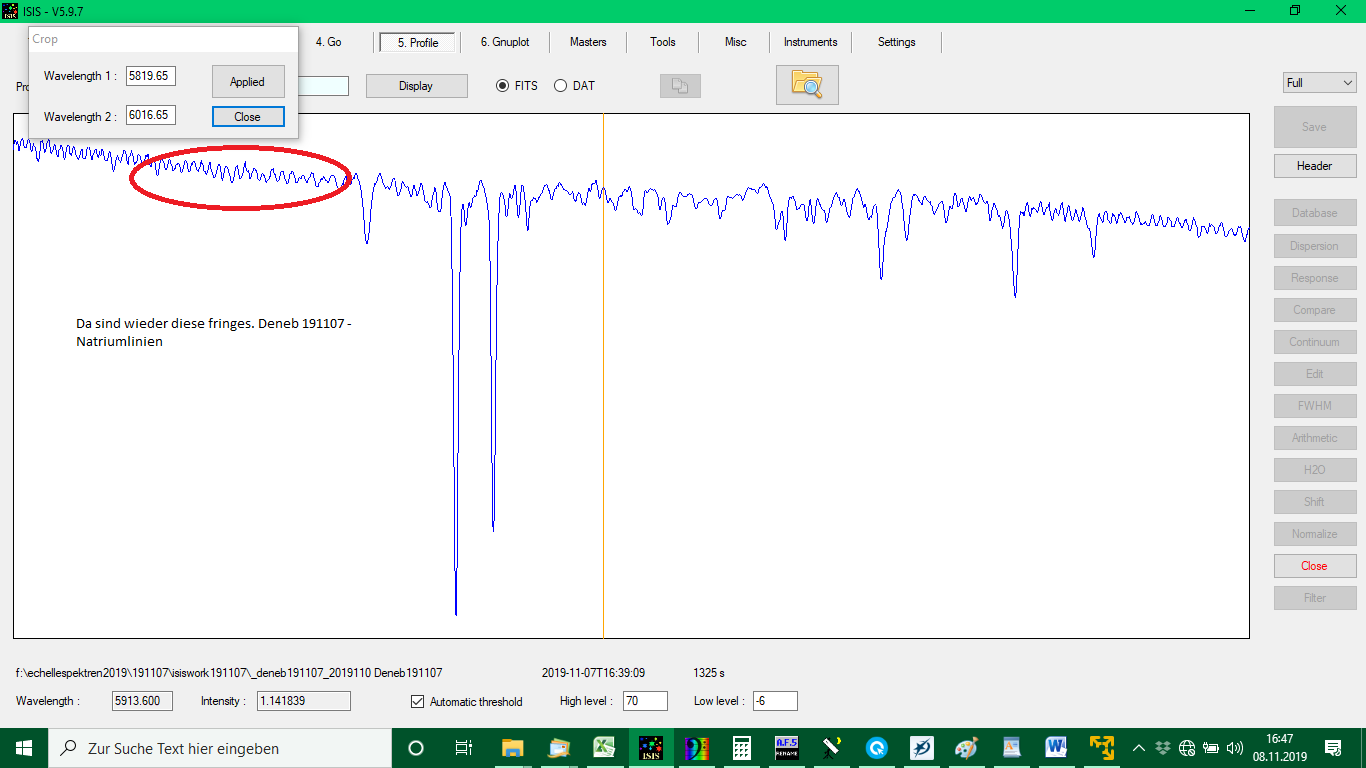This screenshot has width=1366, height=768.
Task: Click the A.F.5 Rename taskbar icon
Action: click(787, 747)
